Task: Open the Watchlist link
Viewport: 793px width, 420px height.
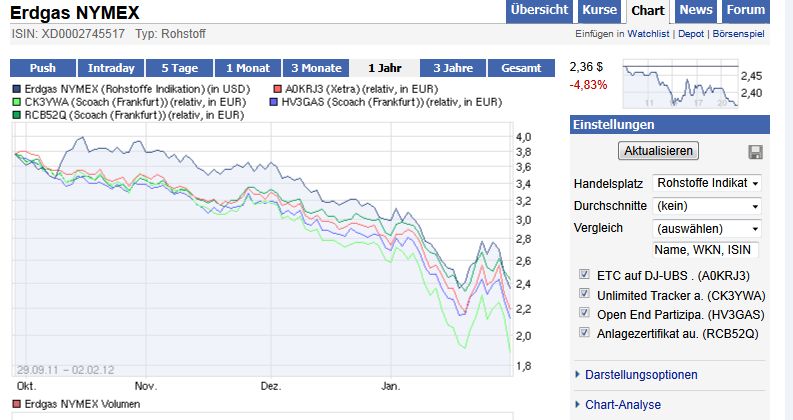Action: [648, 34]
